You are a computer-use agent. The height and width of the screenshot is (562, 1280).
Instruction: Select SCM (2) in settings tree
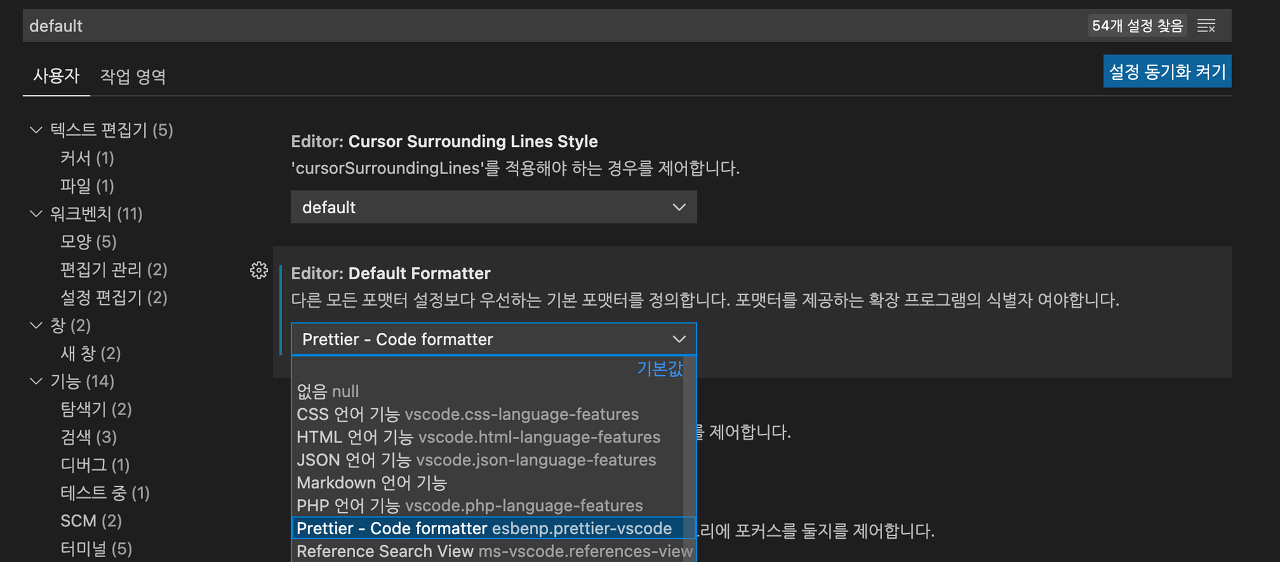click(91, 521)
